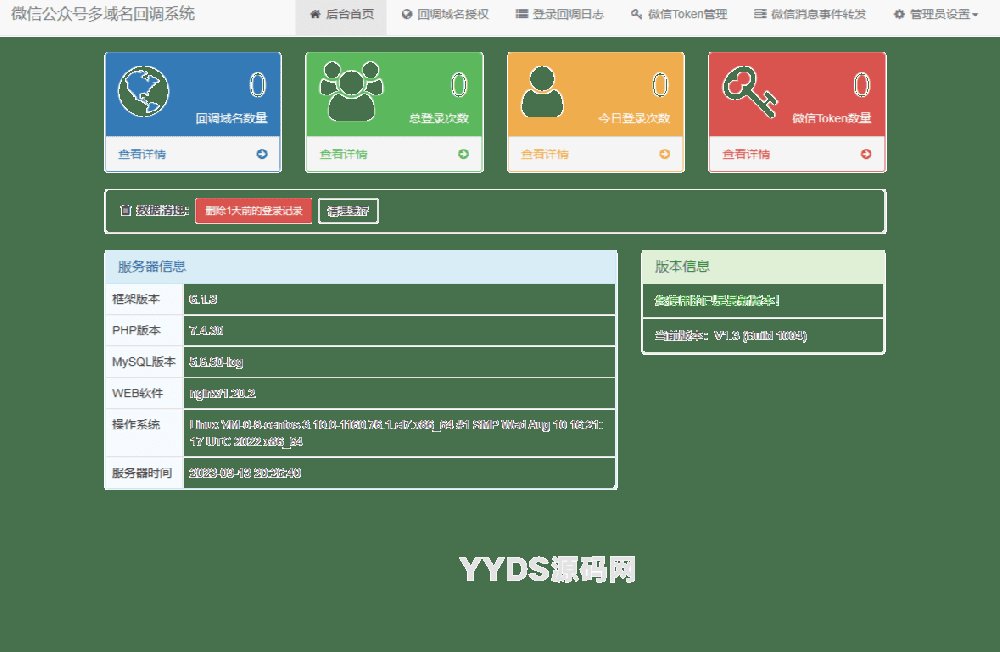The image size is (1000, 652).
Task: Click the 微信公众号多域名回调系统 brand title
Action: tap(103, 13)
